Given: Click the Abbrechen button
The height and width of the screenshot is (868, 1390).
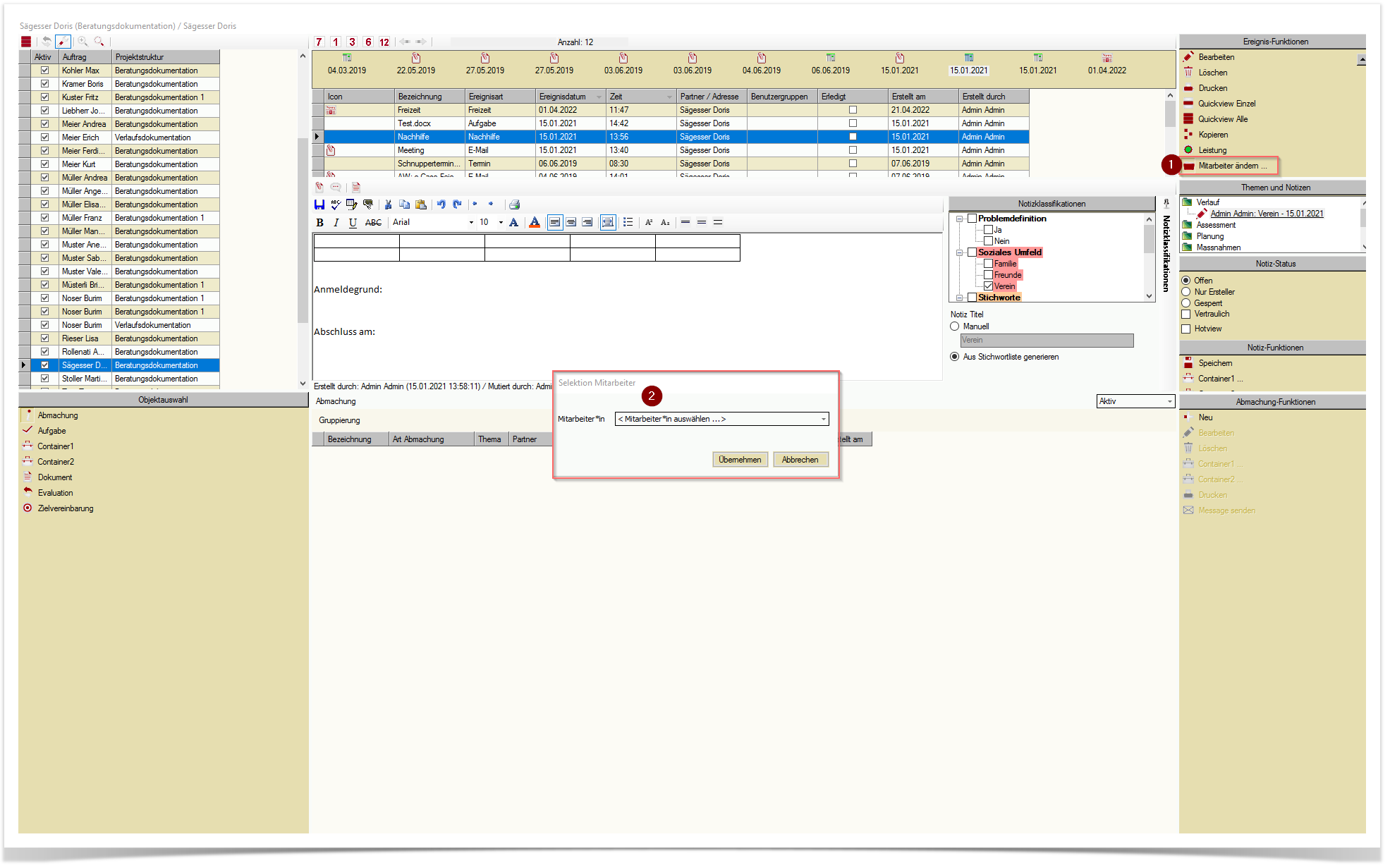Looking at the screenshot, I should tap(800, 460).
